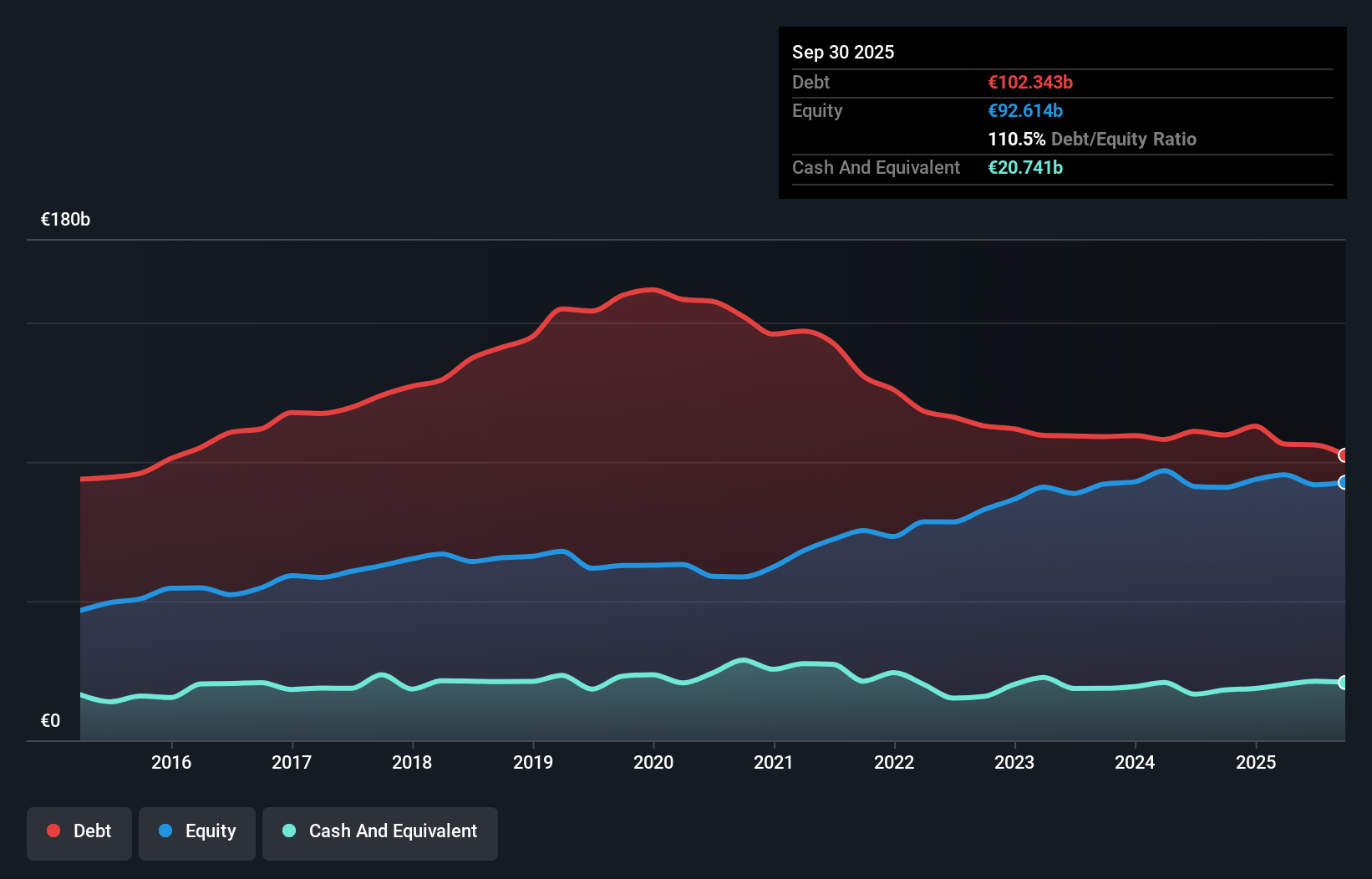Click the 2017 x-axis label
This screenshot has height=879, width=1372.
pos(292,762)
